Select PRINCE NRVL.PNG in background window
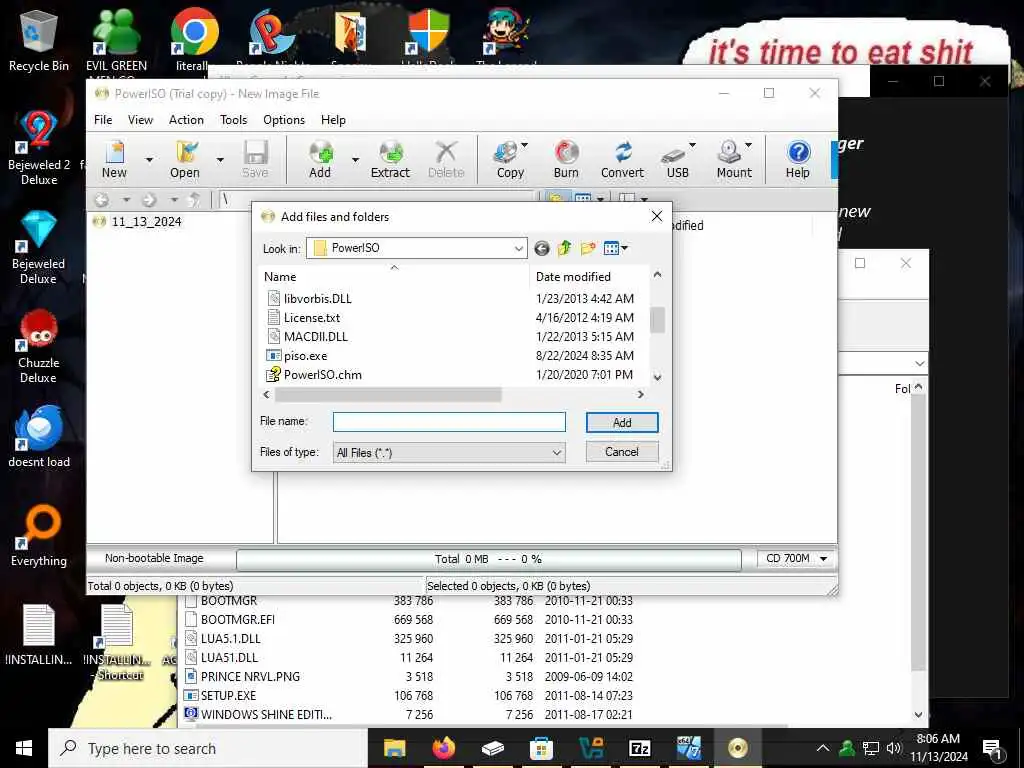Viewport: 1024px width, 768px height. pyautogui.click(x=250, y=677)
